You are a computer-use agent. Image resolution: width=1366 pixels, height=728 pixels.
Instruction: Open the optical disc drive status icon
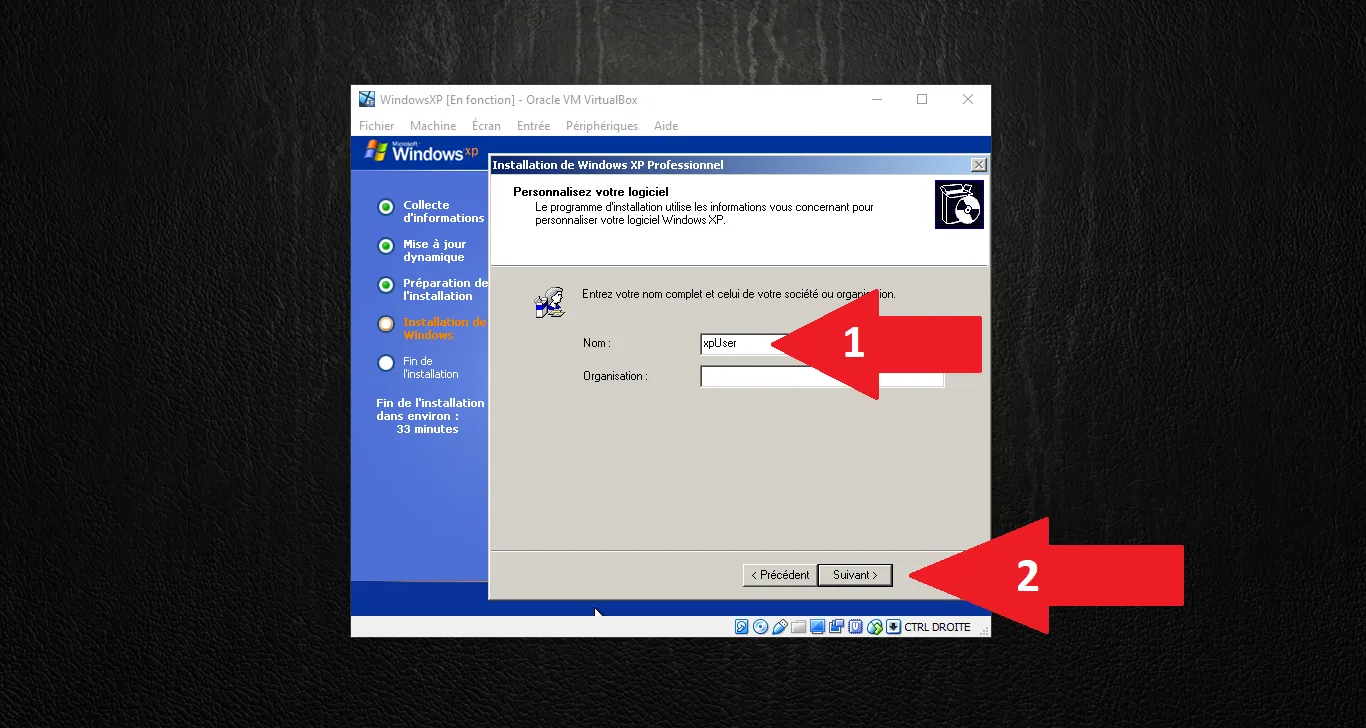pyautogui.click(x=760, y=627)
